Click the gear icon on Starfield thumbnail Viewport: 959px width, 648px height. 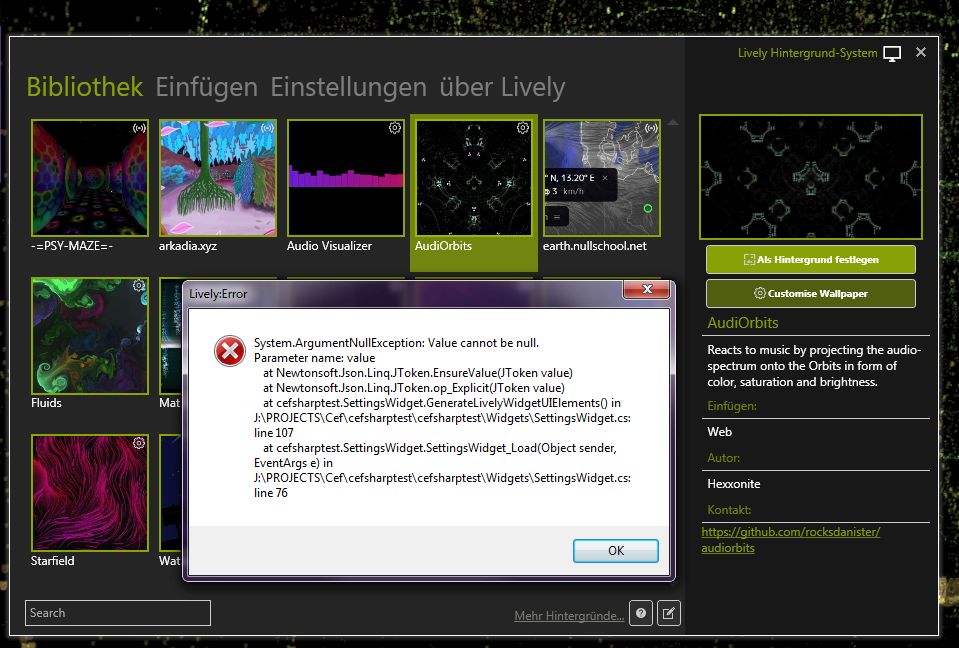point(138,443)
